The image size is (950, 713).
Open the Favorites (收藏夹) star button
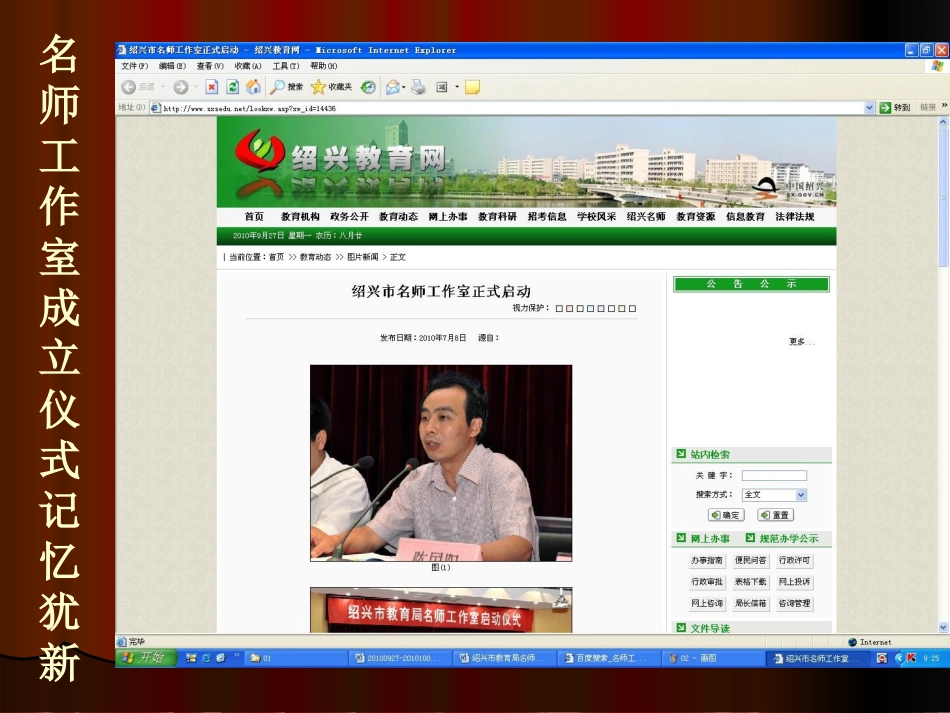[331, 87]
